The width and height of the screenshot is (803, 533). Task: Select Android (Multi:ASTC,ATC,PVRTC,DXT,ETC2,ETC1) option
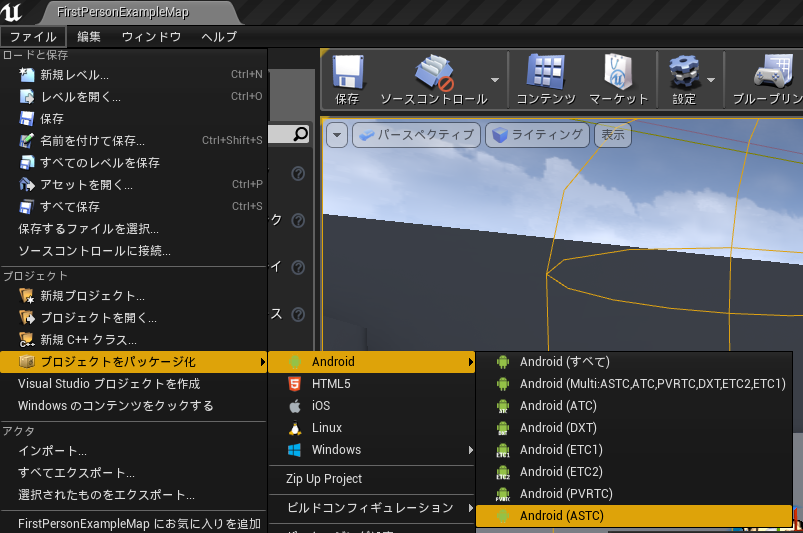pos(634,384)
